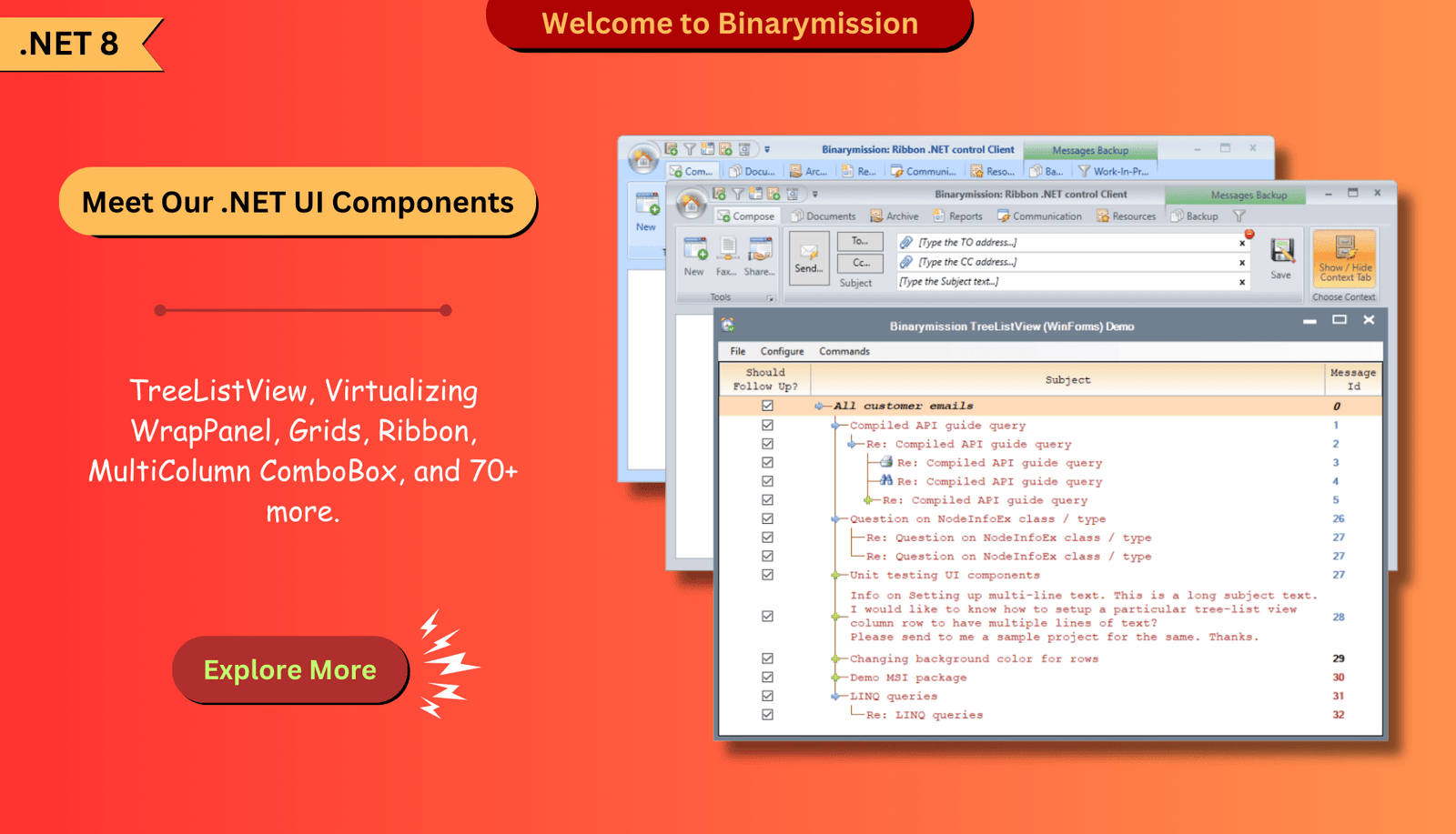
Task: Collapse the LINQ queries node id 31
Action: tap(835, 697)
